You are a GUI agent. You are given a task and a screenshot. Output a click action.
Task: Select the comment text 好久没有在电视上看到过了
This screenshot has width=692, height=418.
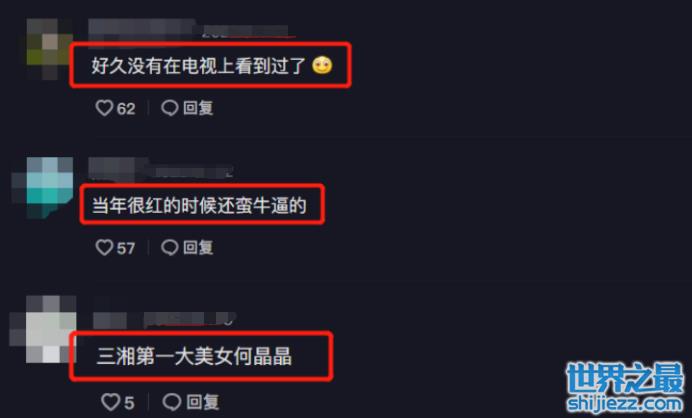click(x=198, y=66)
